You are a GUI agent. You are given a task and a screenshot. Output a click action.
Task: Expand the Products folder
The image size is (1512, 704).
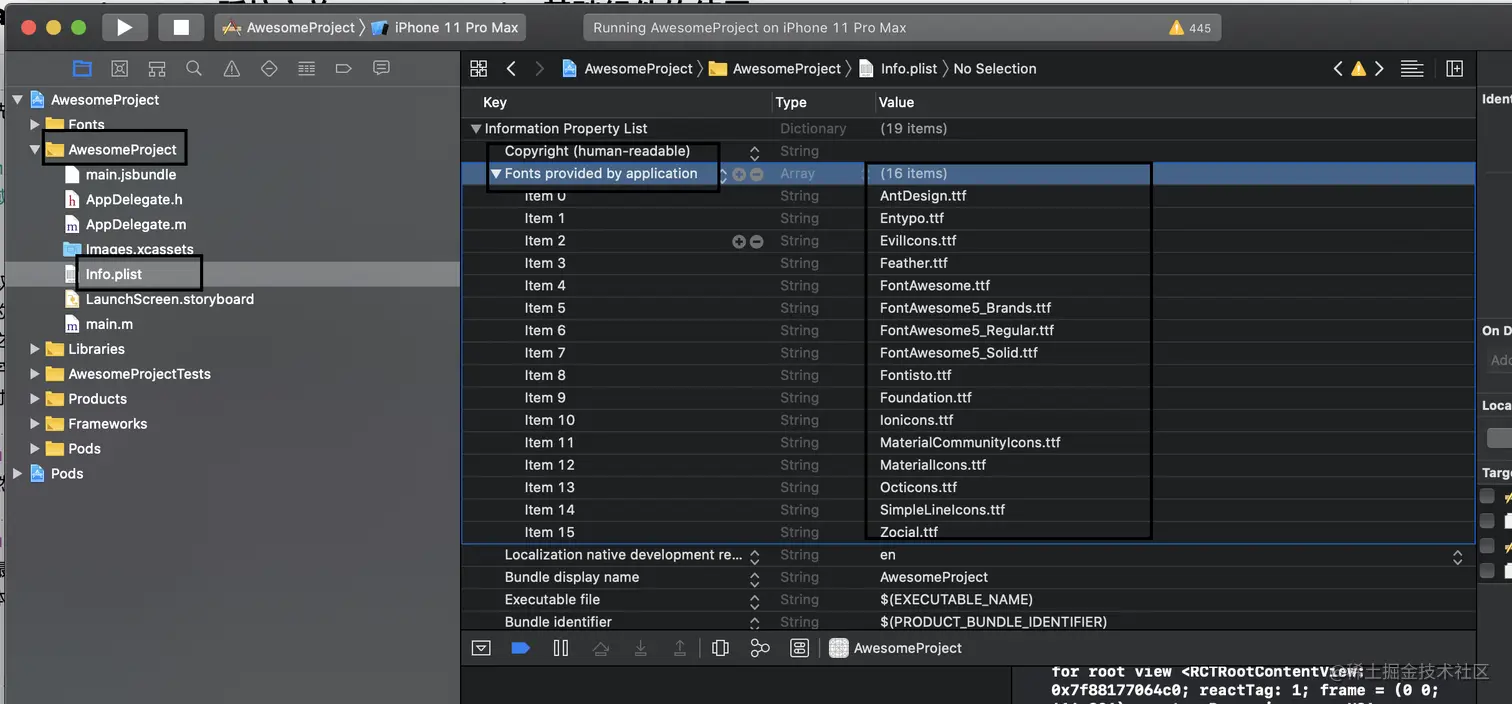click(35, 399)
